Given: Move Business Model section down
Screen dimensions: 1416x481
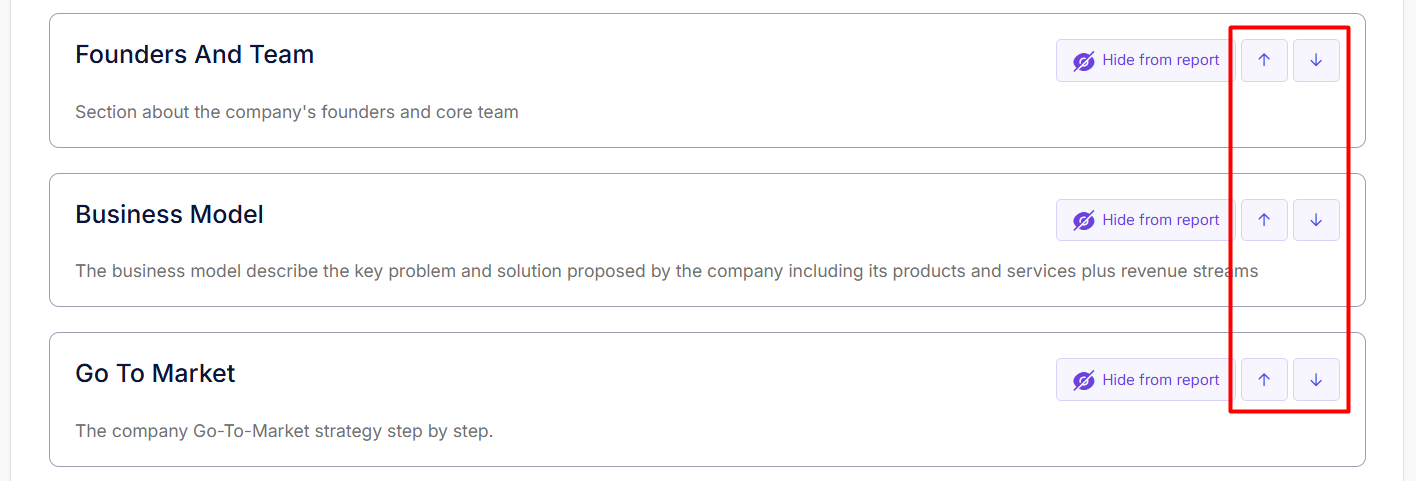Looking at the screenshot, I should pyautogui.click(x=1316, y=220).
